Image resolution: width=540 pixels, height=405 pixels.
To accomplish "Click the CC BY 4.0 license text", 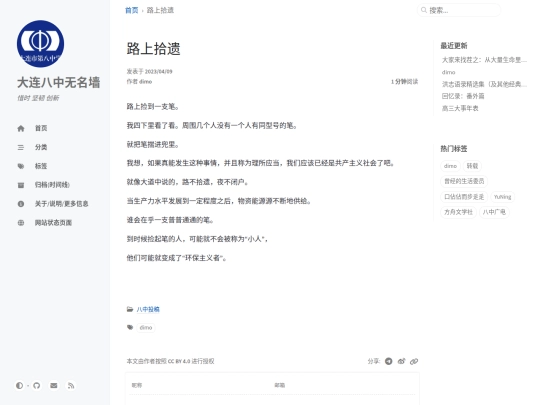I will point(179,361).
